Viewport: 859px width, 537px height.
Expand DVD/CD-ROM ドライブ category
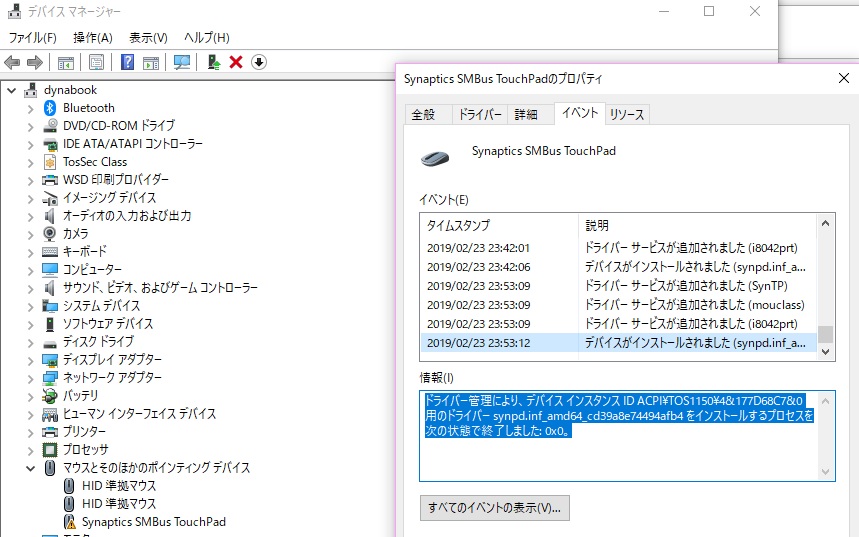(x=31, y=127)
